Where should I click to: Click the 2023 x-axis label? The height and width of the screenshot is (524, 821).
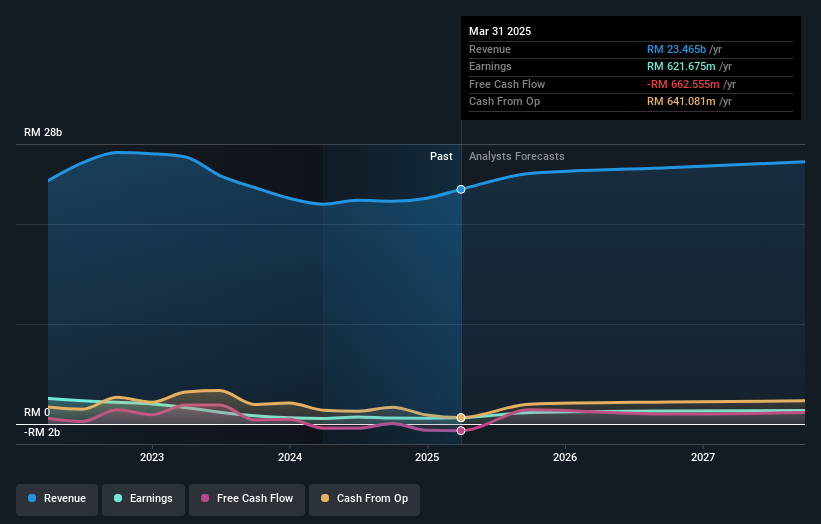[x=152, y=458]
